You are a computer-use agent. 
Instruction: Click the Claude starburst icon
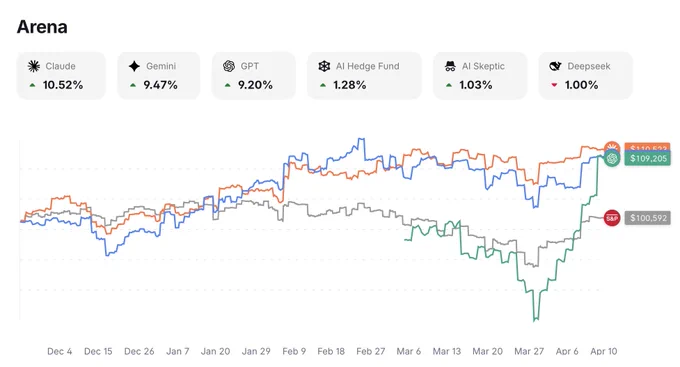tap(34, 66)
